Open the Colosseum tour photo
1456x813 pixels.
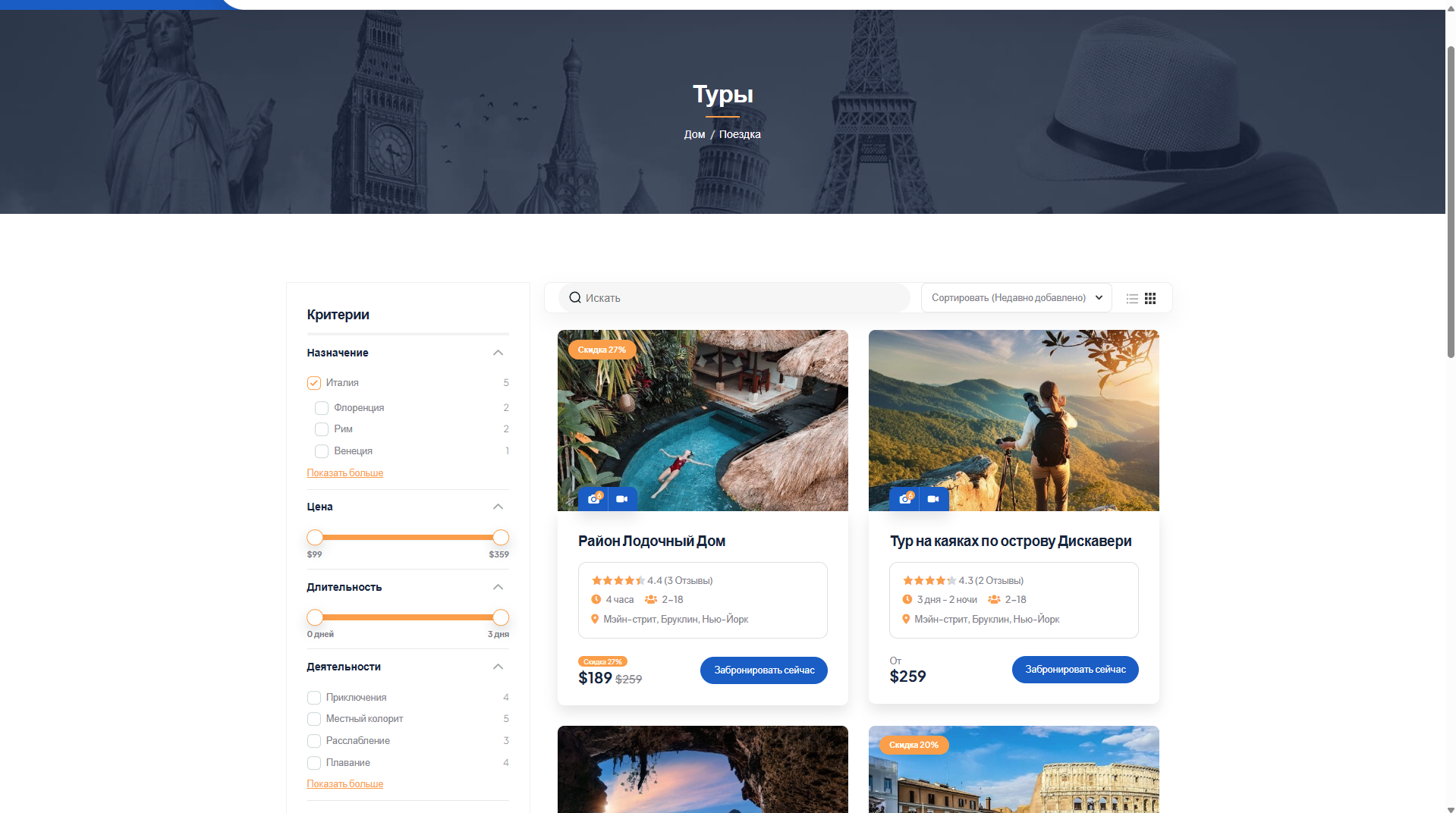(x=1014, y=770)
